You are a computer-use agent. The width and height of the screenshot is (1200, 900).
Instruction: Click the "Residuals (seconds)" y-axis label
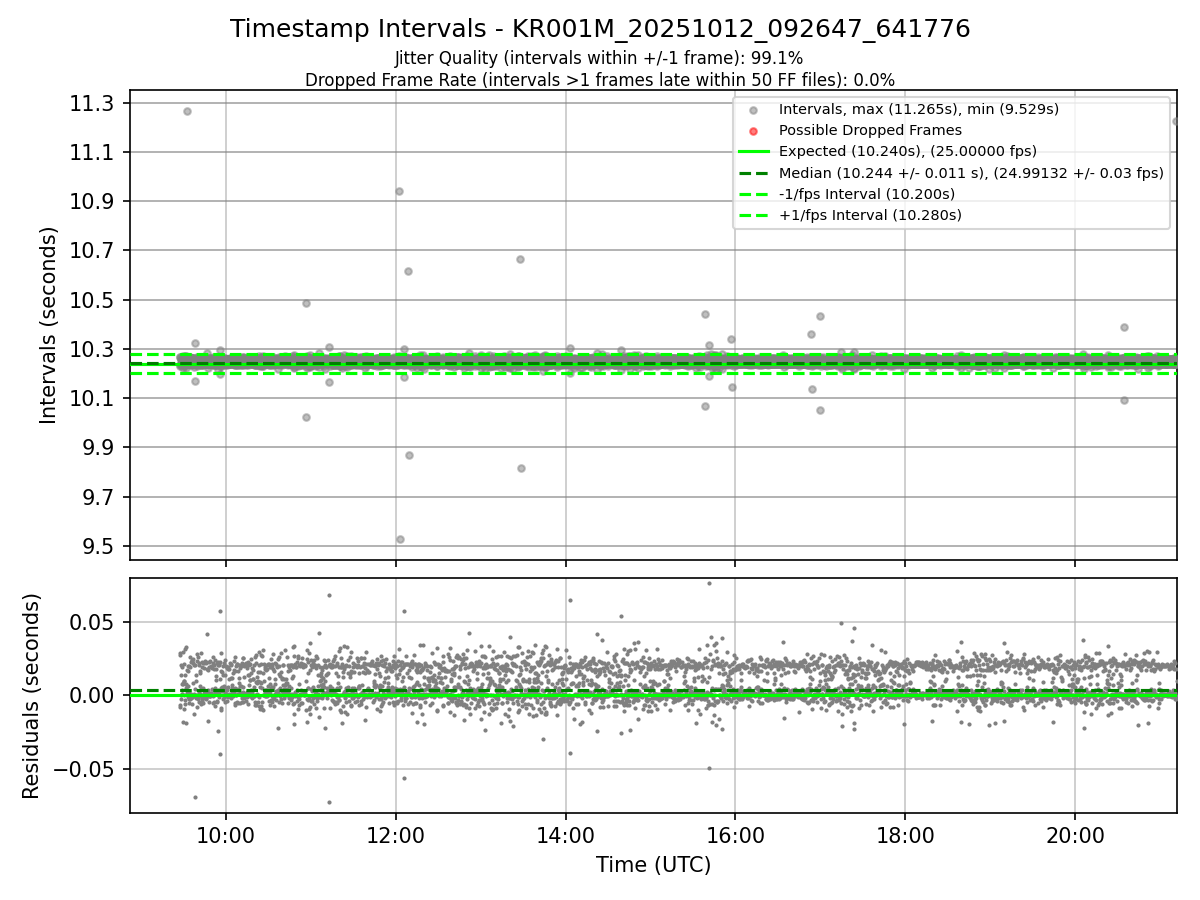(x=32, y=696)
